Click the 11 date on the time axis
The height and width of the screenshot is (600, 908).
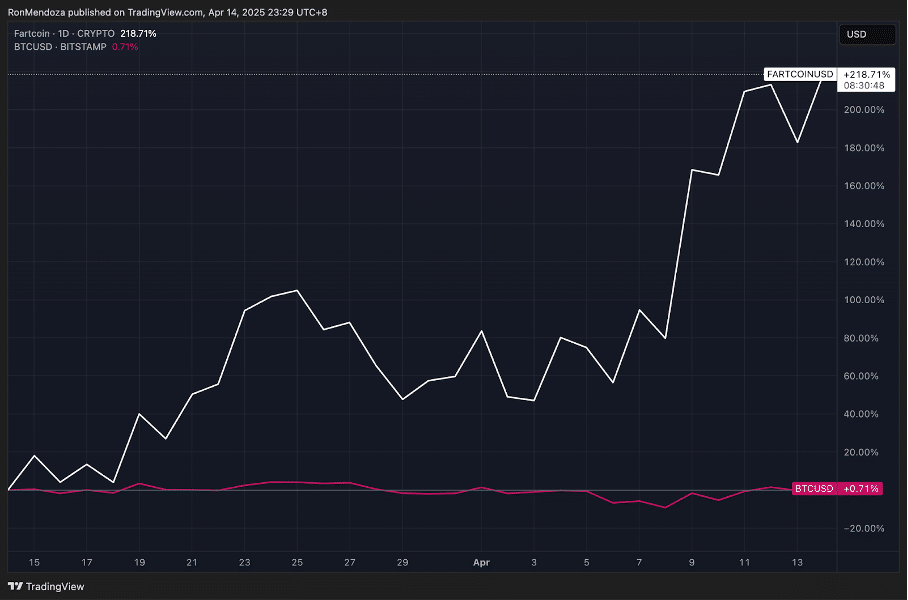click(745, 562)
